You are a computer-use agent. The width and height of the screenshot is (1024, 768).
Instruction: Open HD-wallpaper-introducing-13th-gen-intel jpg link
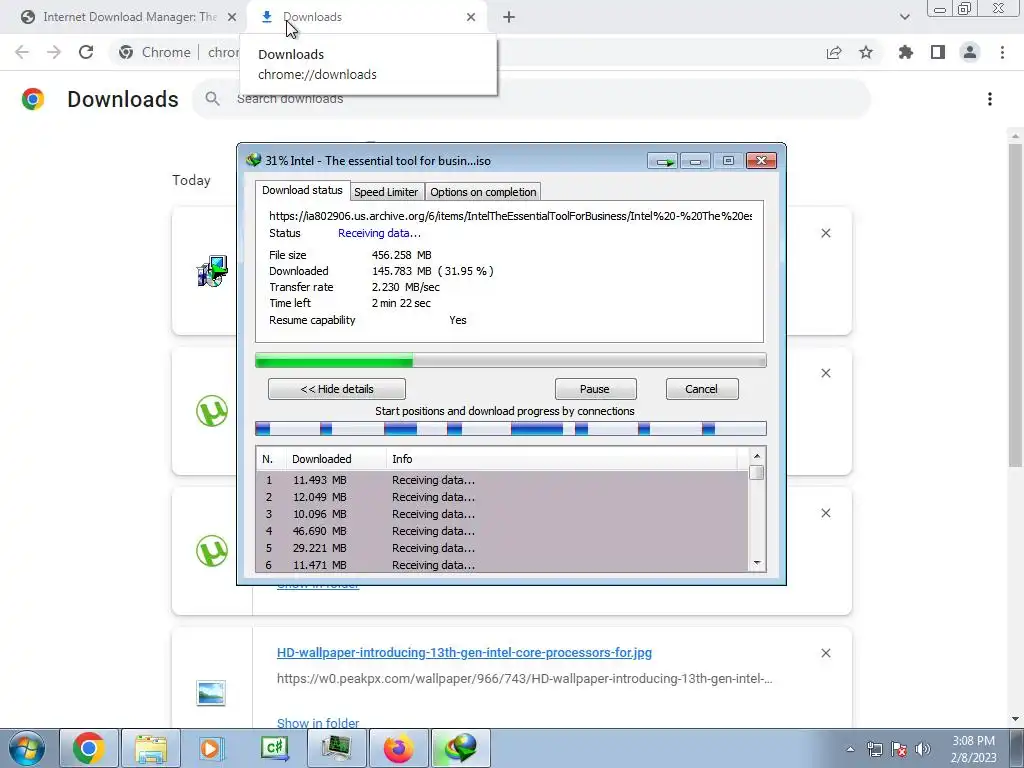[464, 652]
